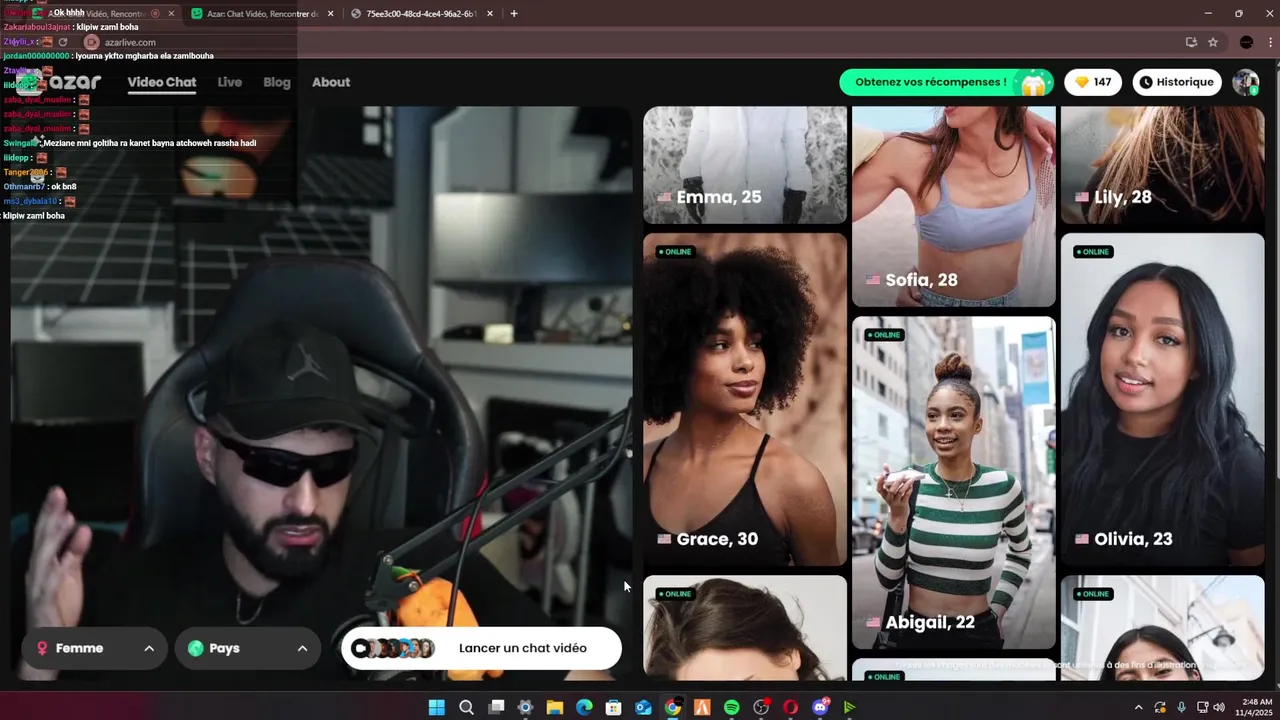Viewport: 1280px width, 720px height.
Task: Switch to the Live tab
Action: pyautogui.click(x=230, y=82)
